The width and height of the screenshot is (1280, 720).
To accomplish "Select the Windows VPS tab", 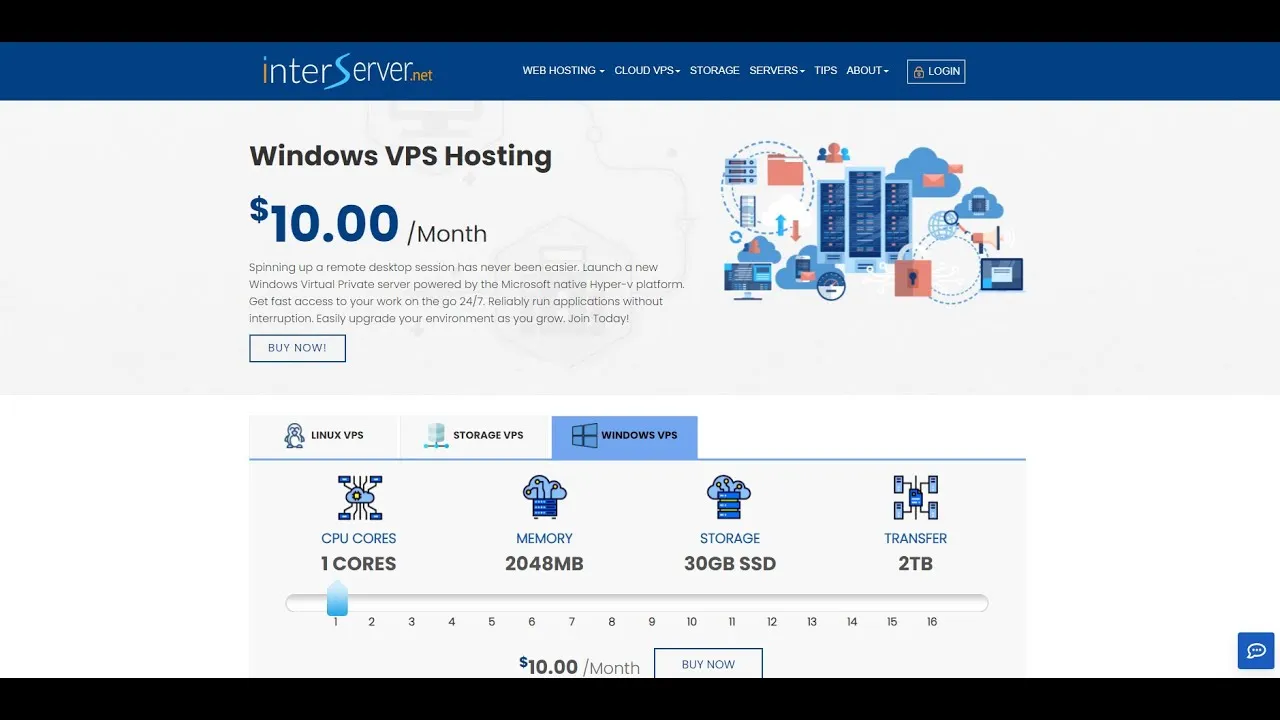I will pos(625,436).
